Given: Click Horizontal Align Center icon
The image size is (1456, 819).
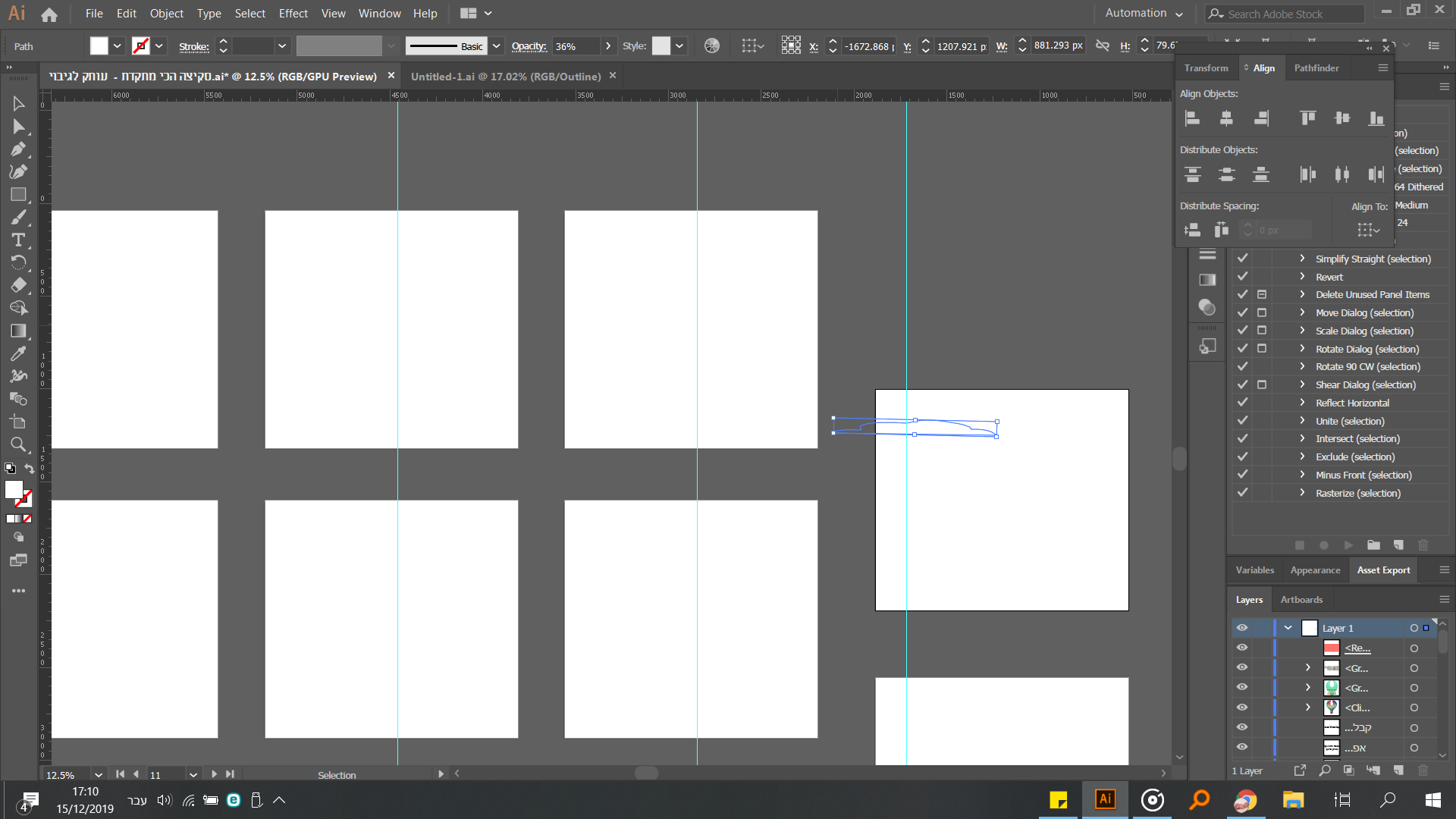Looking at the screenshot, I should point(1226,118).
